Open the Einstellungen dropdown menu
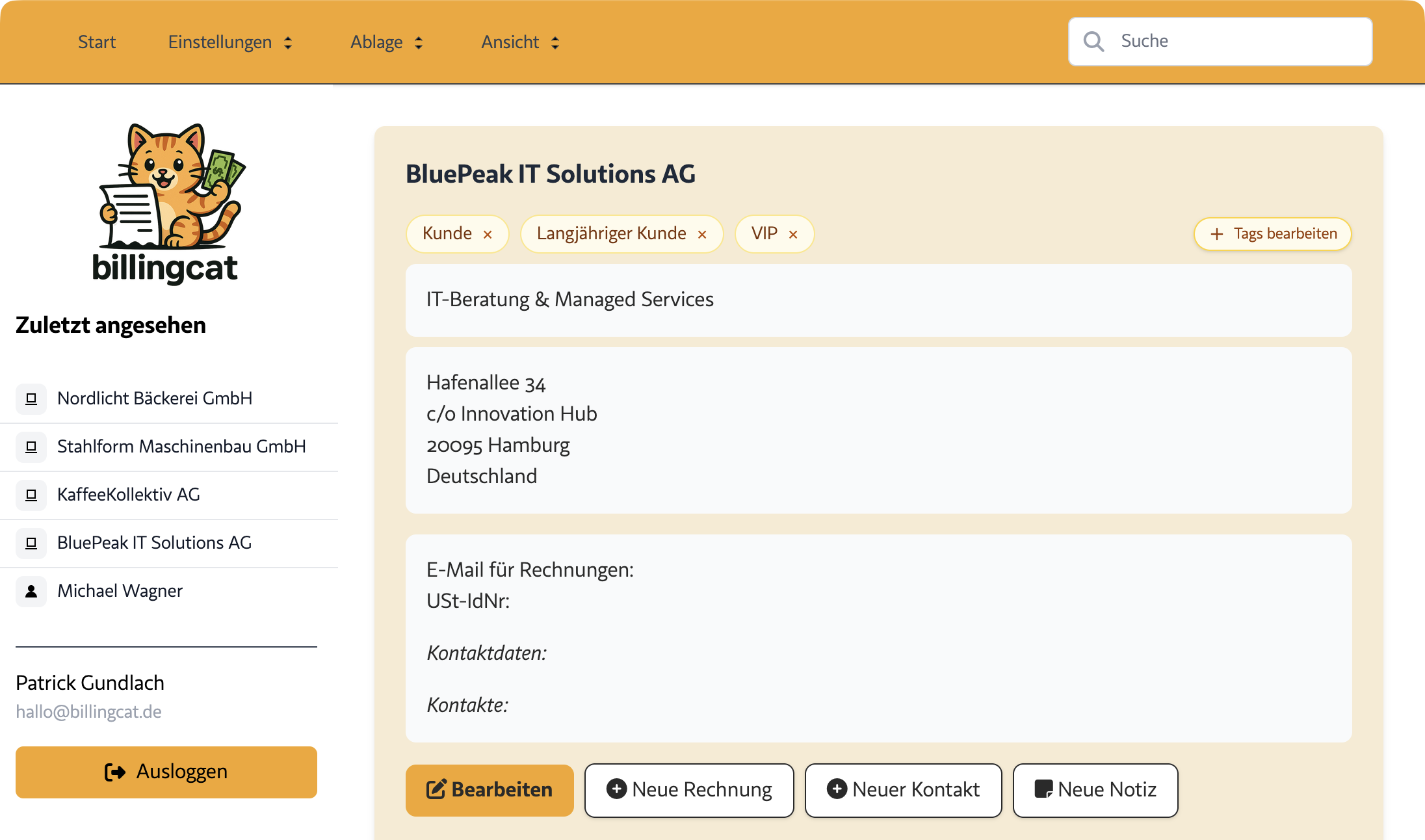 230,42
